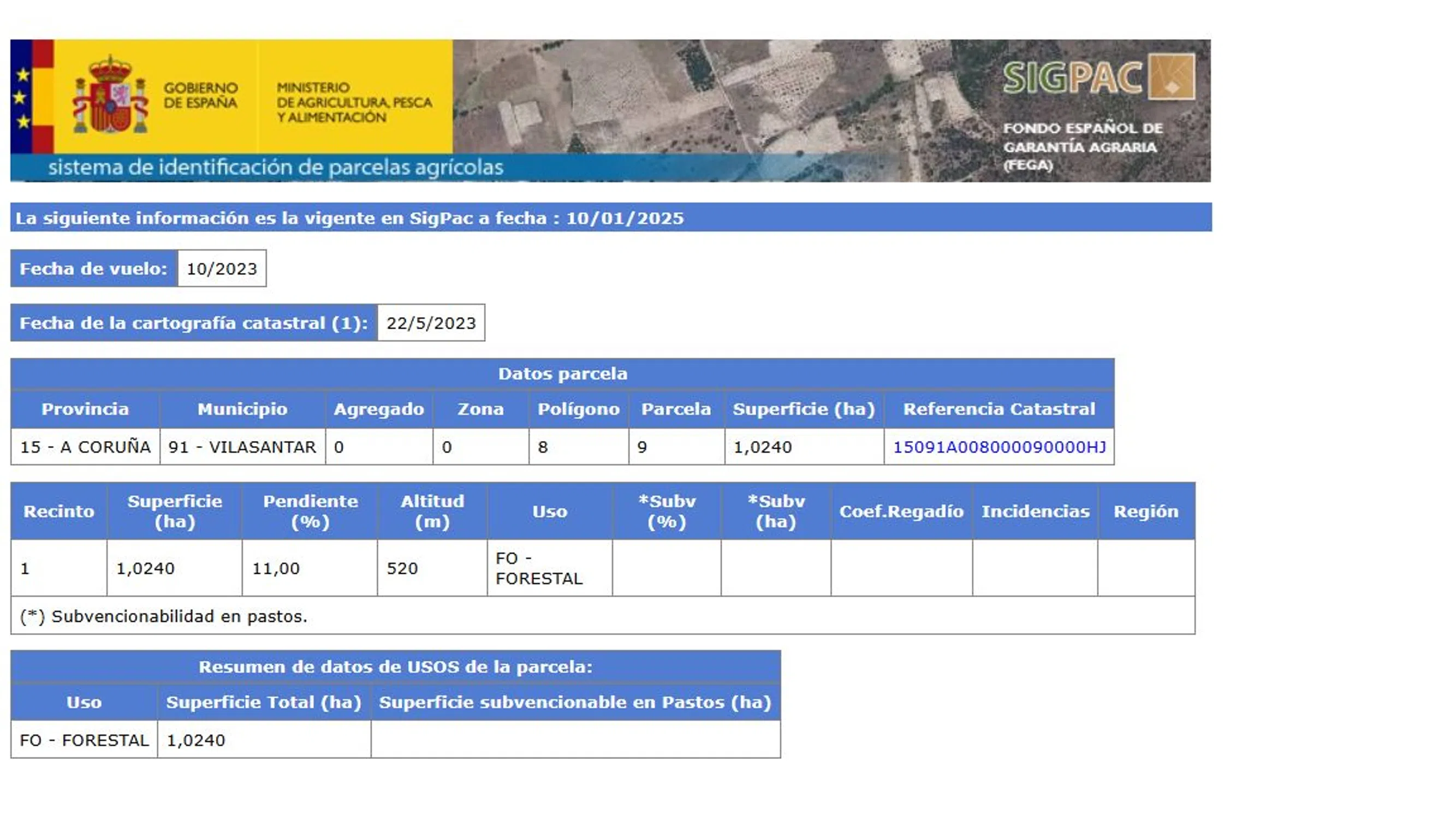Select catastral cartography date 22/5/2023
The width and height of the screenshot is (1456, 819).
[431, 323]
